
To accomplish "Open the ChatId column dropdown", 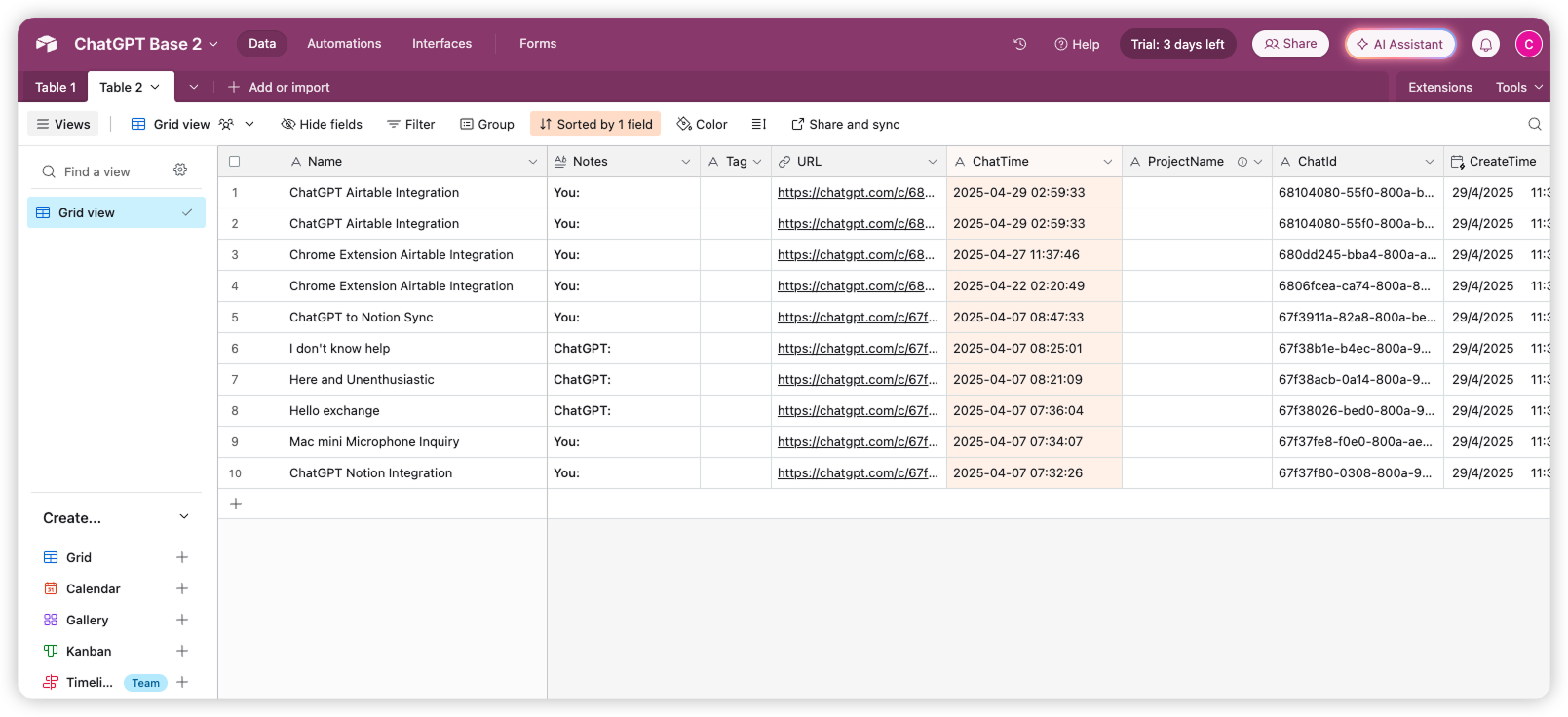I will tap(1430, 162).
